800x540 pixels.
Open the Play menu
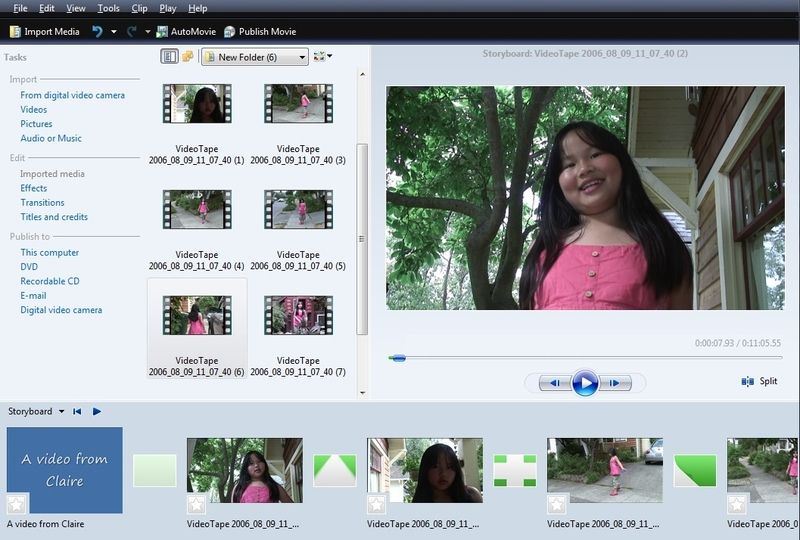click(x=167, y=8)
